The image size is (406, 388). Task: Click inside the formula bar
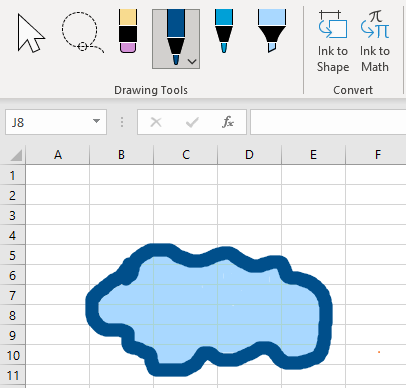click(328, 122)
